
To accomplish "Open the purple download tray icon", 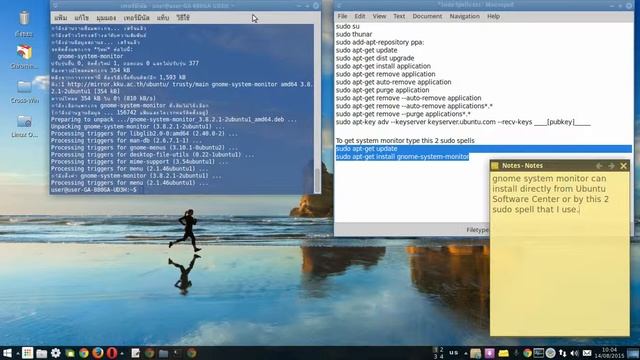I will [490, 353].
